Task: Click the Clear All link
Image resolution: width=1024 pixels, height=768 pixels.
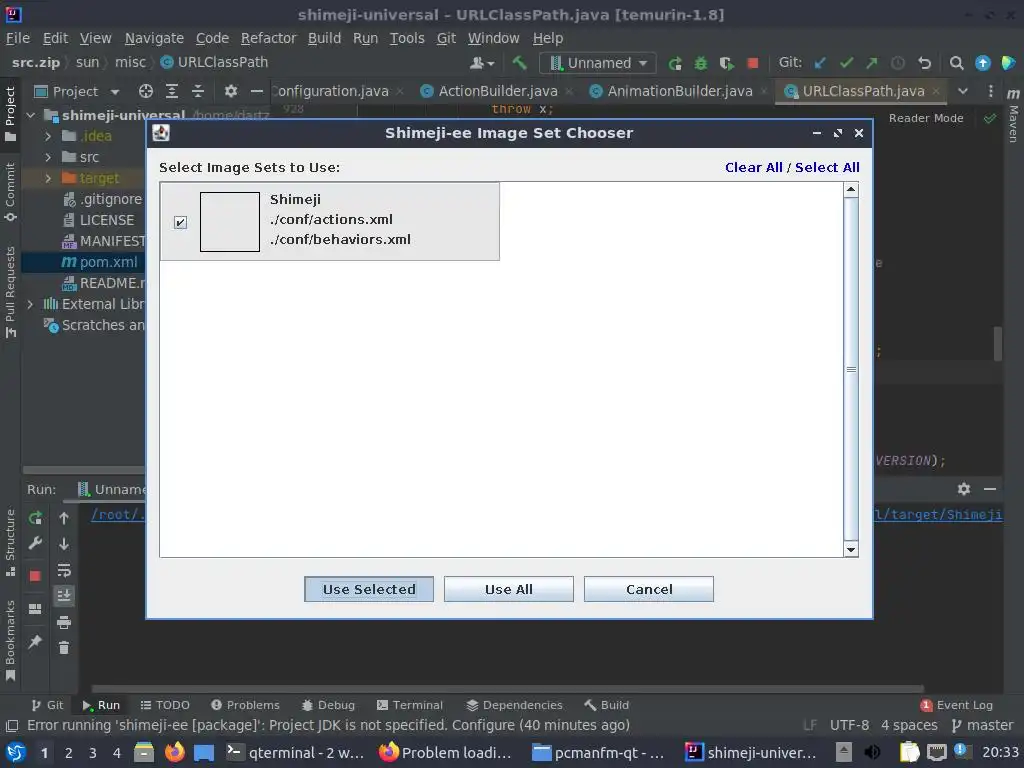Action: point(754,168)
